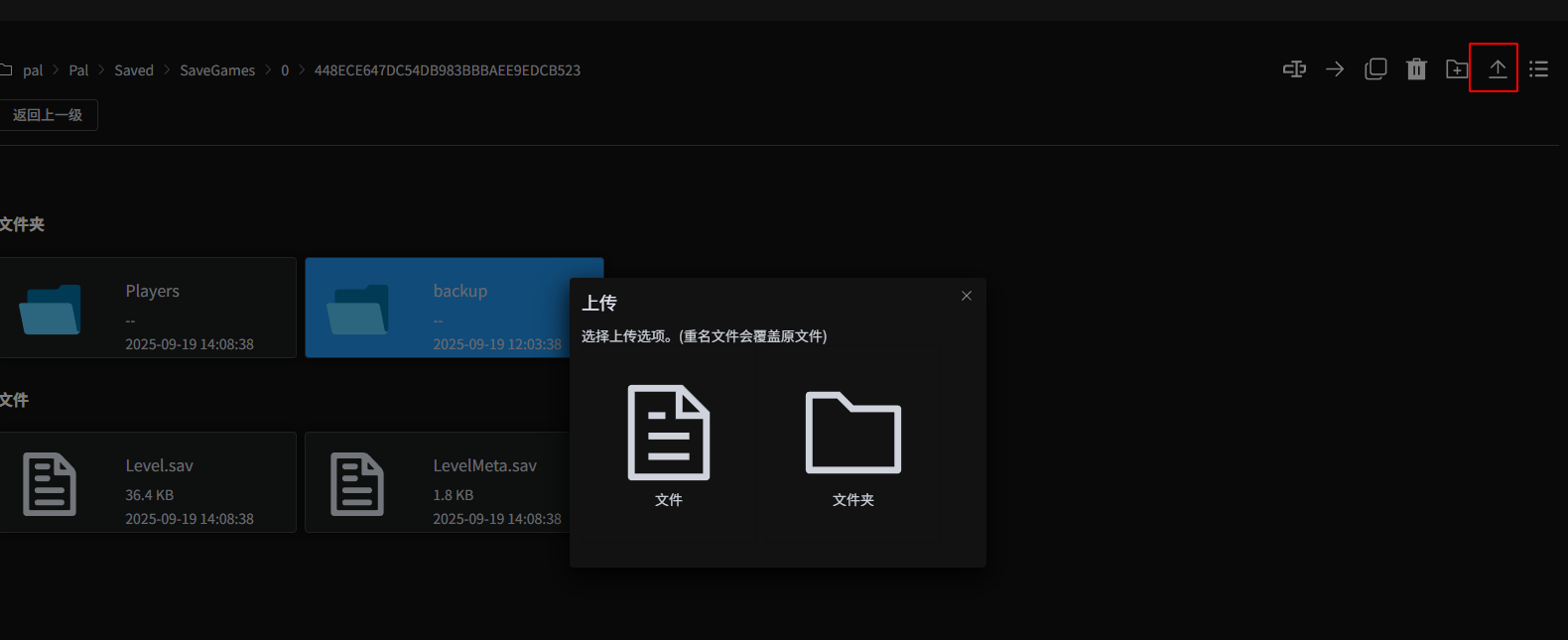
Task: Click the Level.sav document icon
Action: click(x=50, y=484)
